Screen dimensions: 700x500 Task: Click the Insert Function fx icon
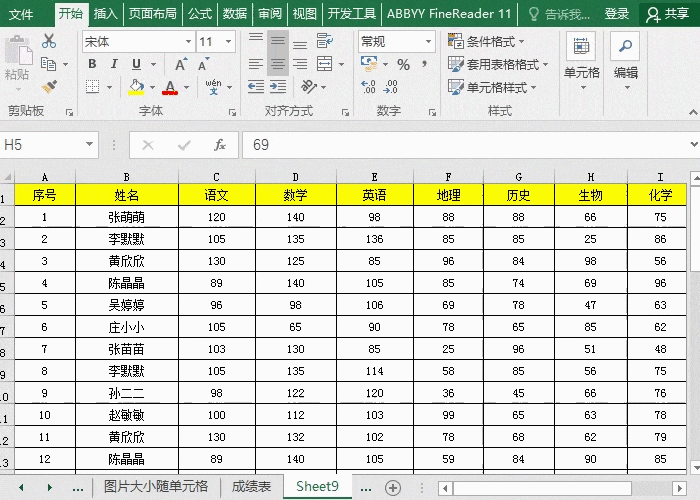coord(219,145)
